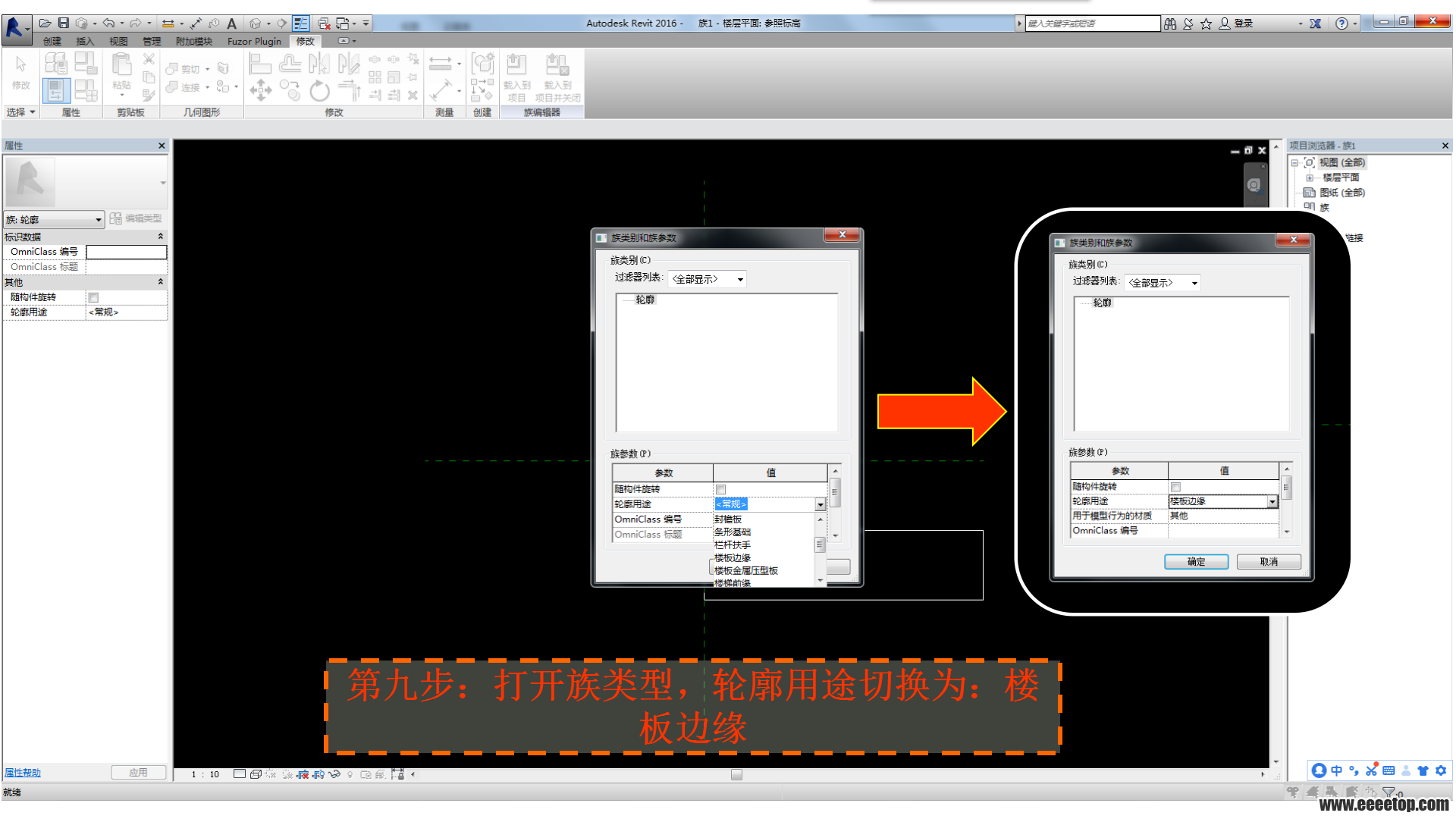Open 轮廓用途 value dropdown arrow in left dialog
The image size is (1456, 819).
[x=820, y=504]
